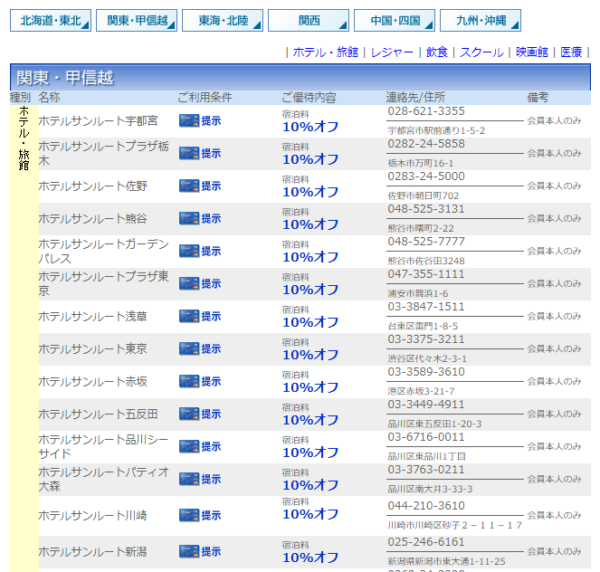Select hotel name ホテルサンルート浅草
The height and width of the screenshot is (572, 600).
coord(93,316)
